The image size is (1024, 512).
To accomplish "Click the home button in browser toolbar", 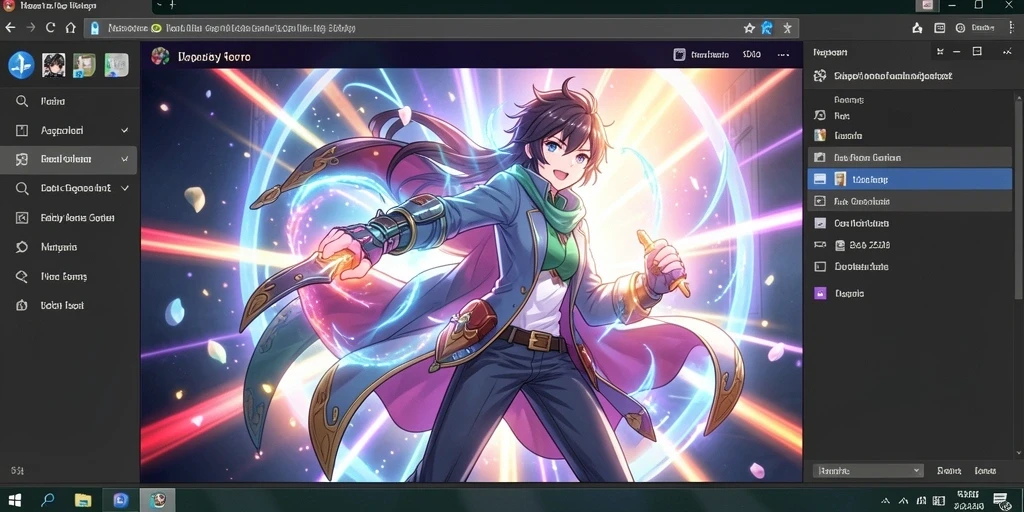I will point(71,28).
